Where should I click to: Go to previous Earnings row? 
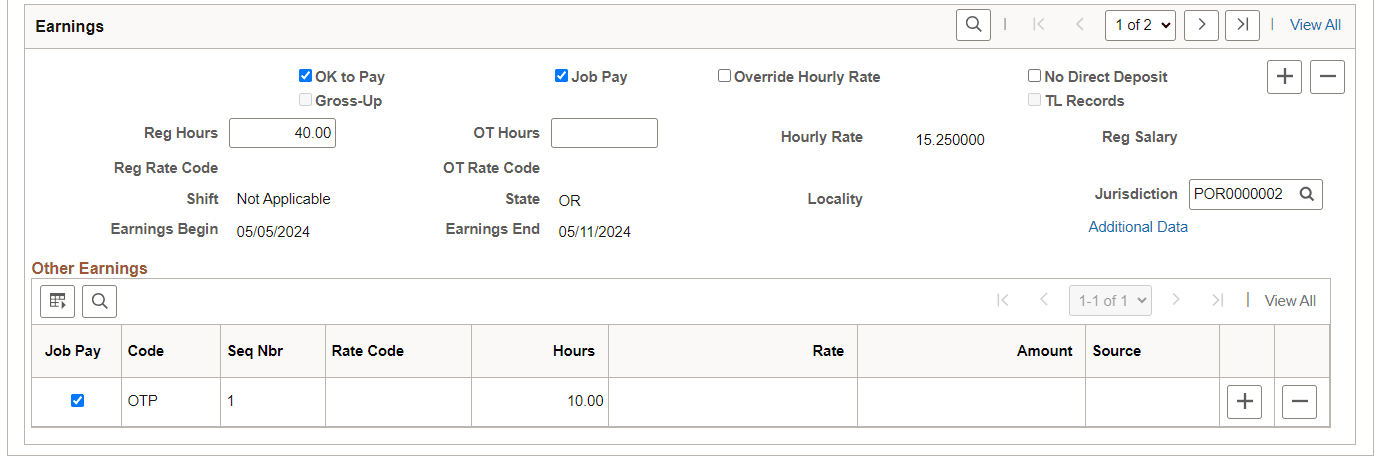[x=1080, y=25]
